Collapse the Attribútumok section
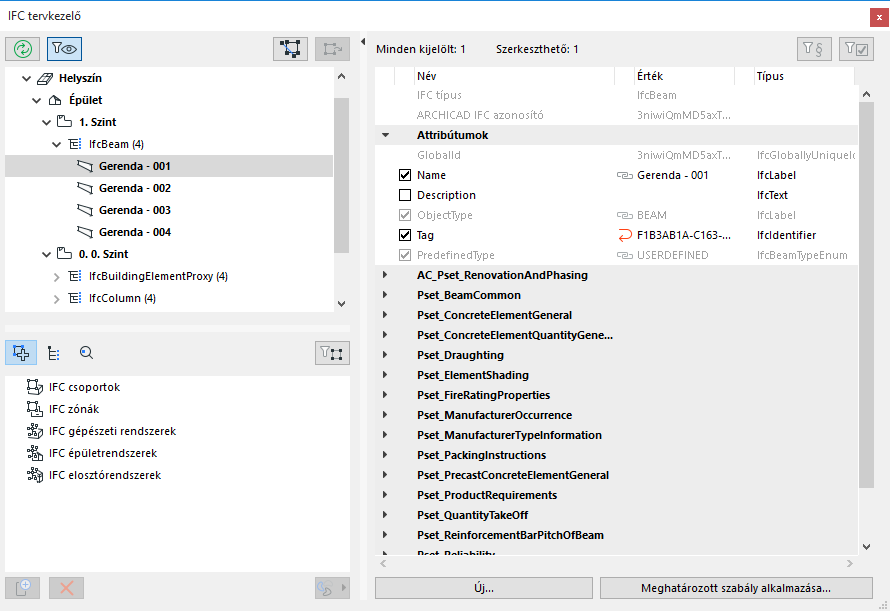 click(x=385, y=135)
